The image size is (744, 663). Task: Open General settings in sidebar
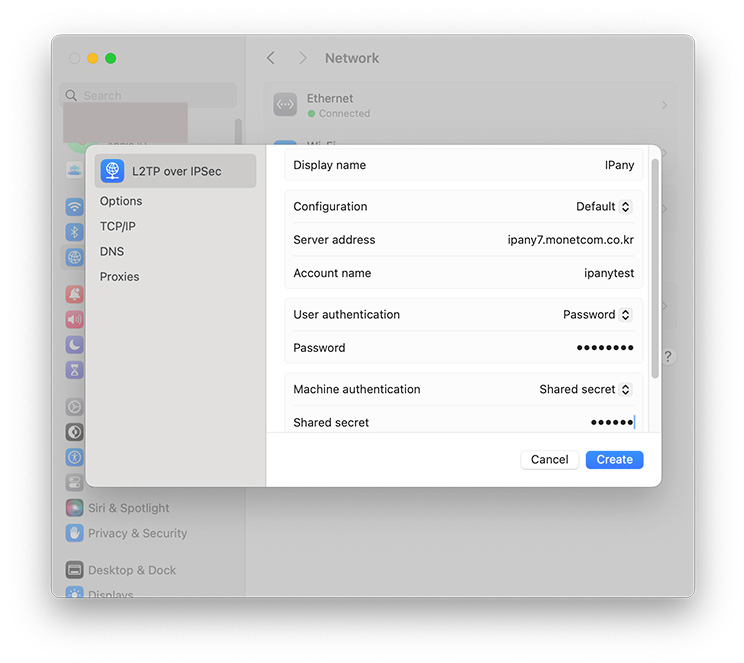point(74,407)
